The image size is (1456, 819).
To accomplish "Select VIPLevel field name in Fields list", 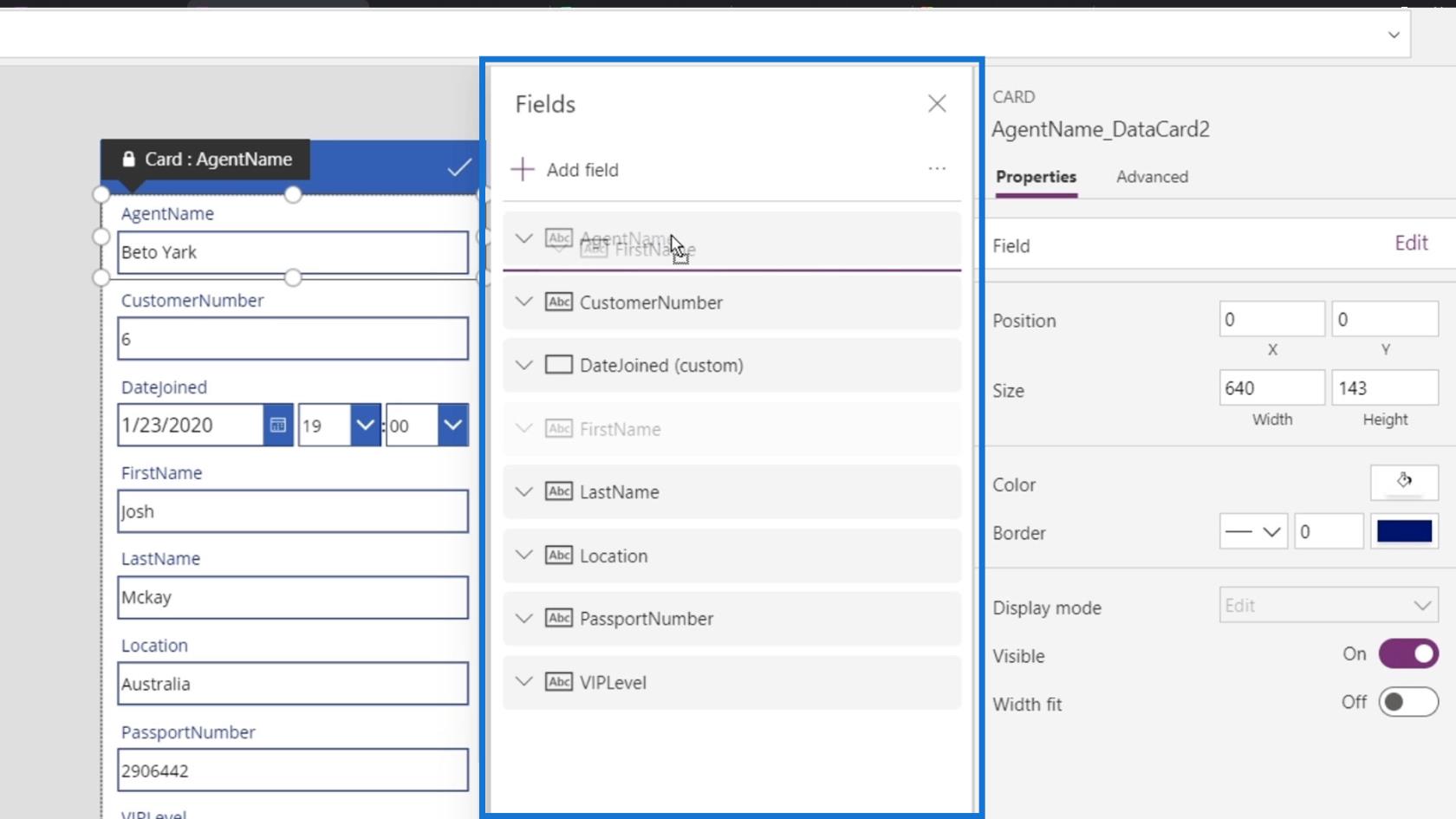I will 613,683.
